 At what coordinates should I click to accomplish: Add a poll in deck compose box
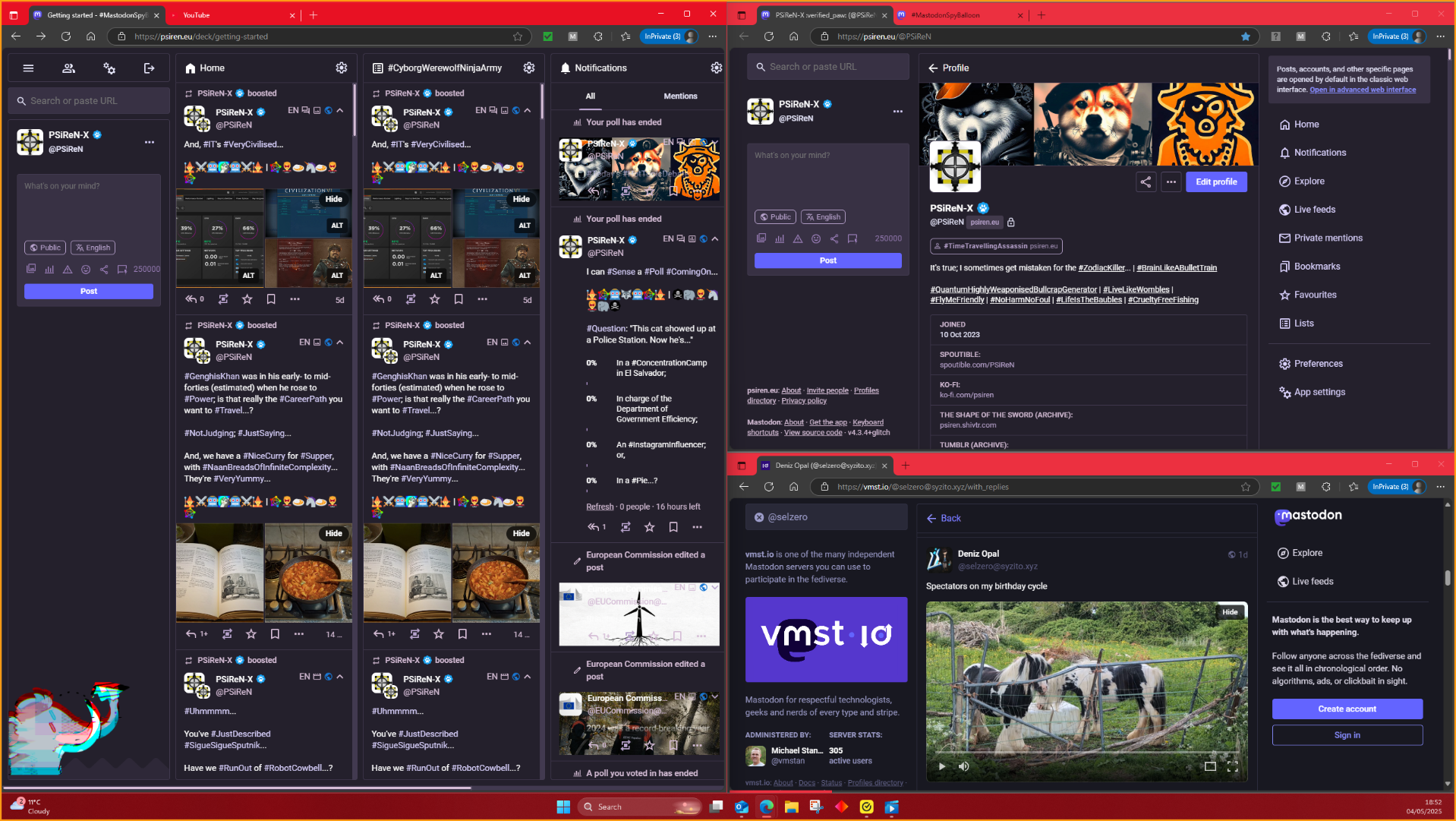(49, 269)
